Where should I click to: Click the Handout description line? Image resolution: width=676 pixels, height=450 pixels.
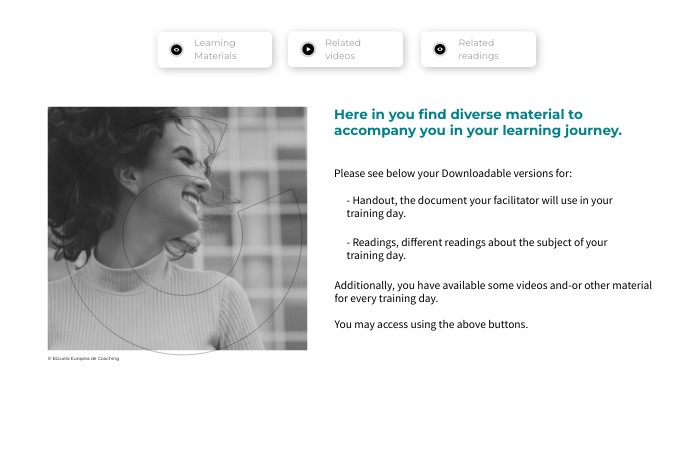479,206
